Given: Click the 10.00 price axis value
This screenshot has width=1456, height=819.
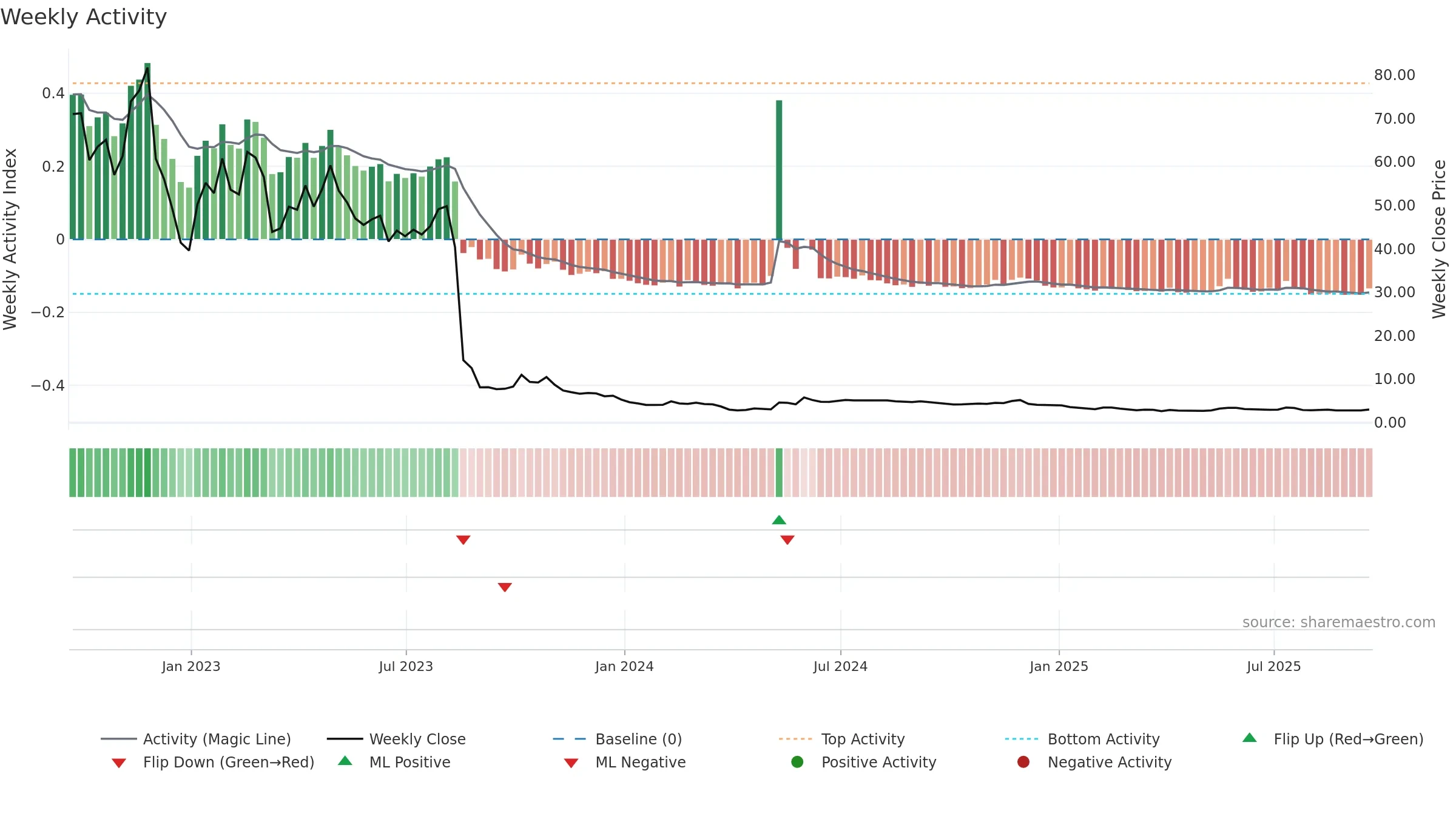Looking at the screenshot, I should (1395, 379).
